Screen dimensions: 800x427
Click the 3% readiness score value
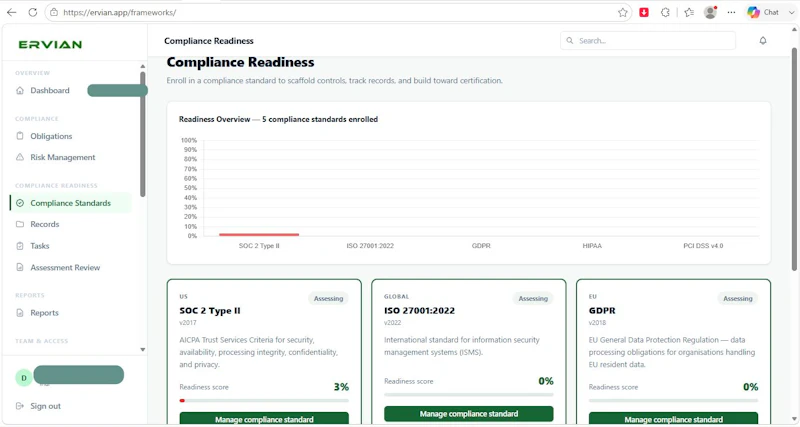click(x=341, y=387)
